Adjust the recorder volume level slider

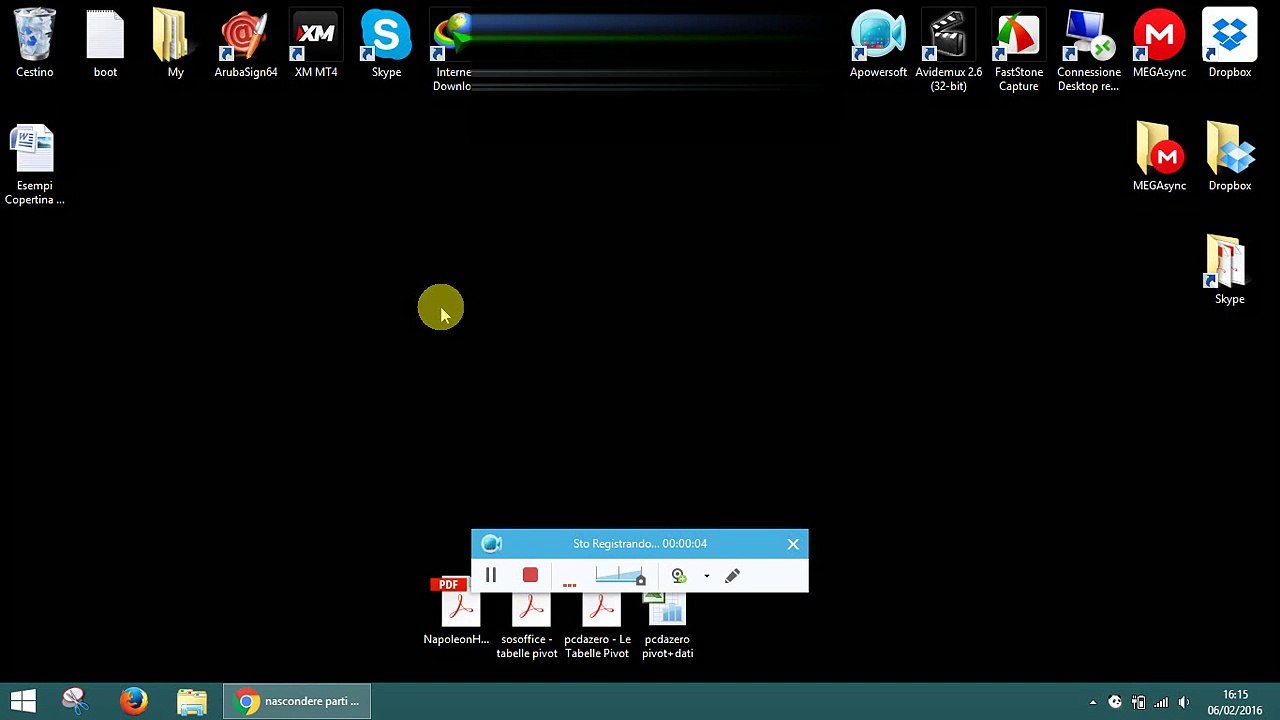tap(620, 575)
